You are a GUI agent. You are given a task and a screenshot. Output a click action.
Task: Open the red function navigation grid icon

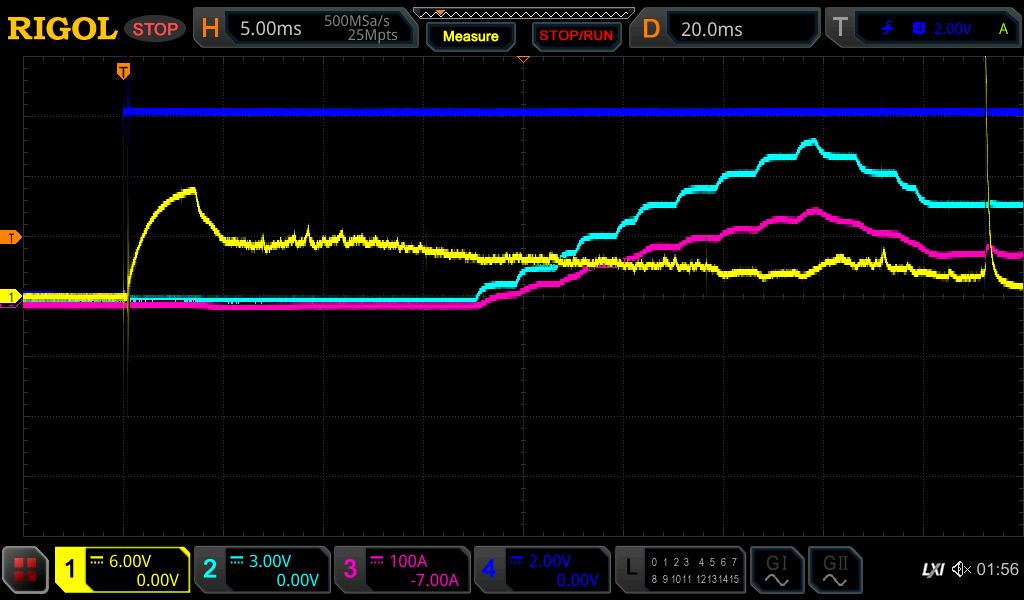(26, 570)
